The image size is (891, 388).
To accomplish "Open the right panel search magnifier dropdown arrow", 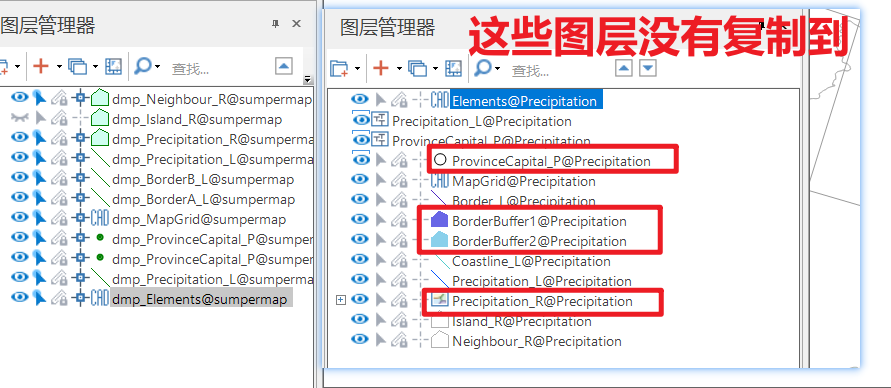I will (x=498, y=69).
